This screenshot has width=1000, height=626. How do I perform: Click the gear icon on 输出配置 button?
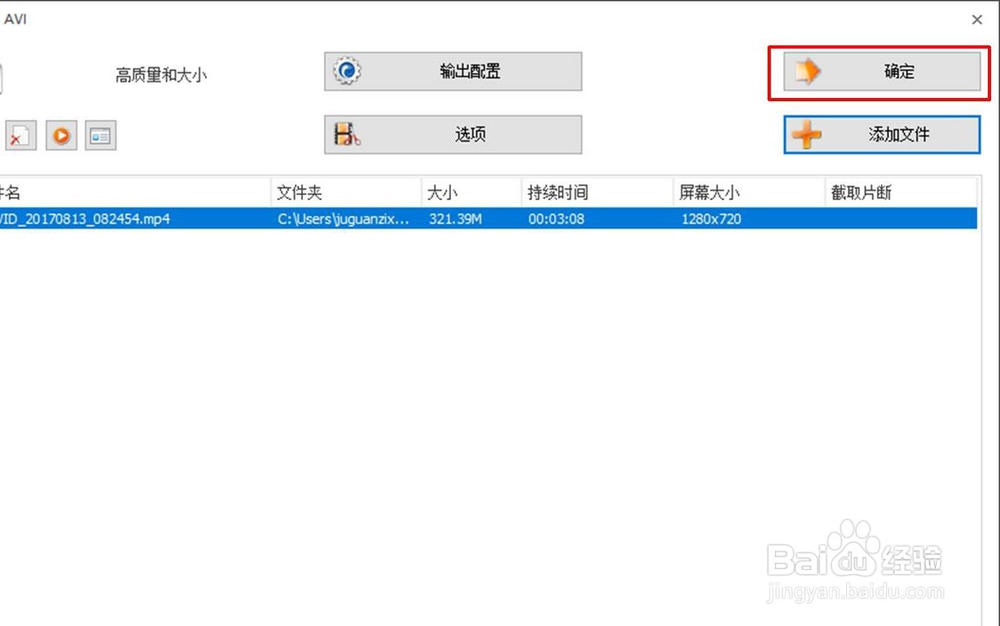point(345,70)
